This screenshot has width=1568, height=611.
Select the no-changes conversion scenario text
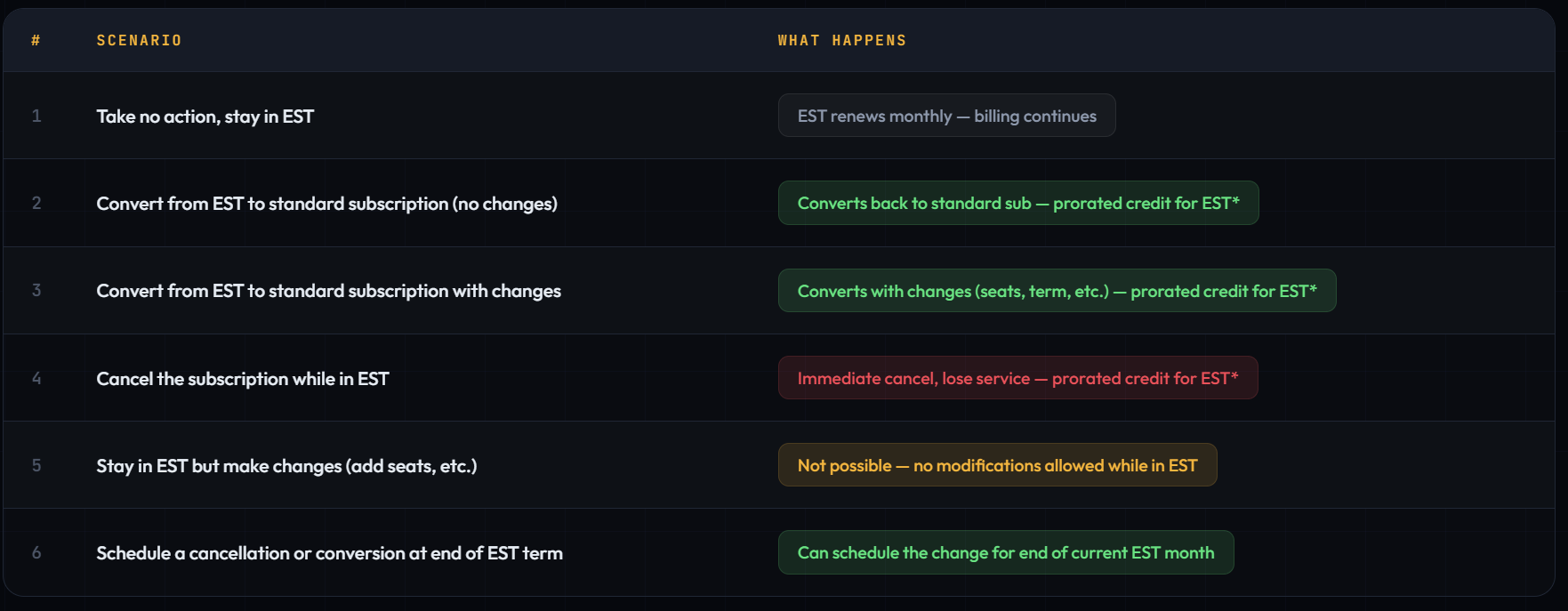326,204
